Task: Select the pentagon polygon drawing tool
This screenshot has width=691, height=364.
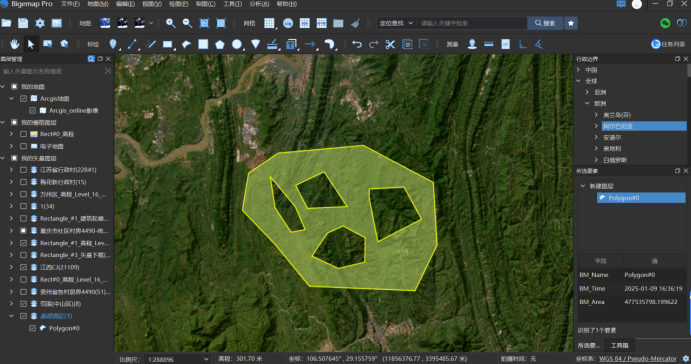Action: (x=219, y=44)
